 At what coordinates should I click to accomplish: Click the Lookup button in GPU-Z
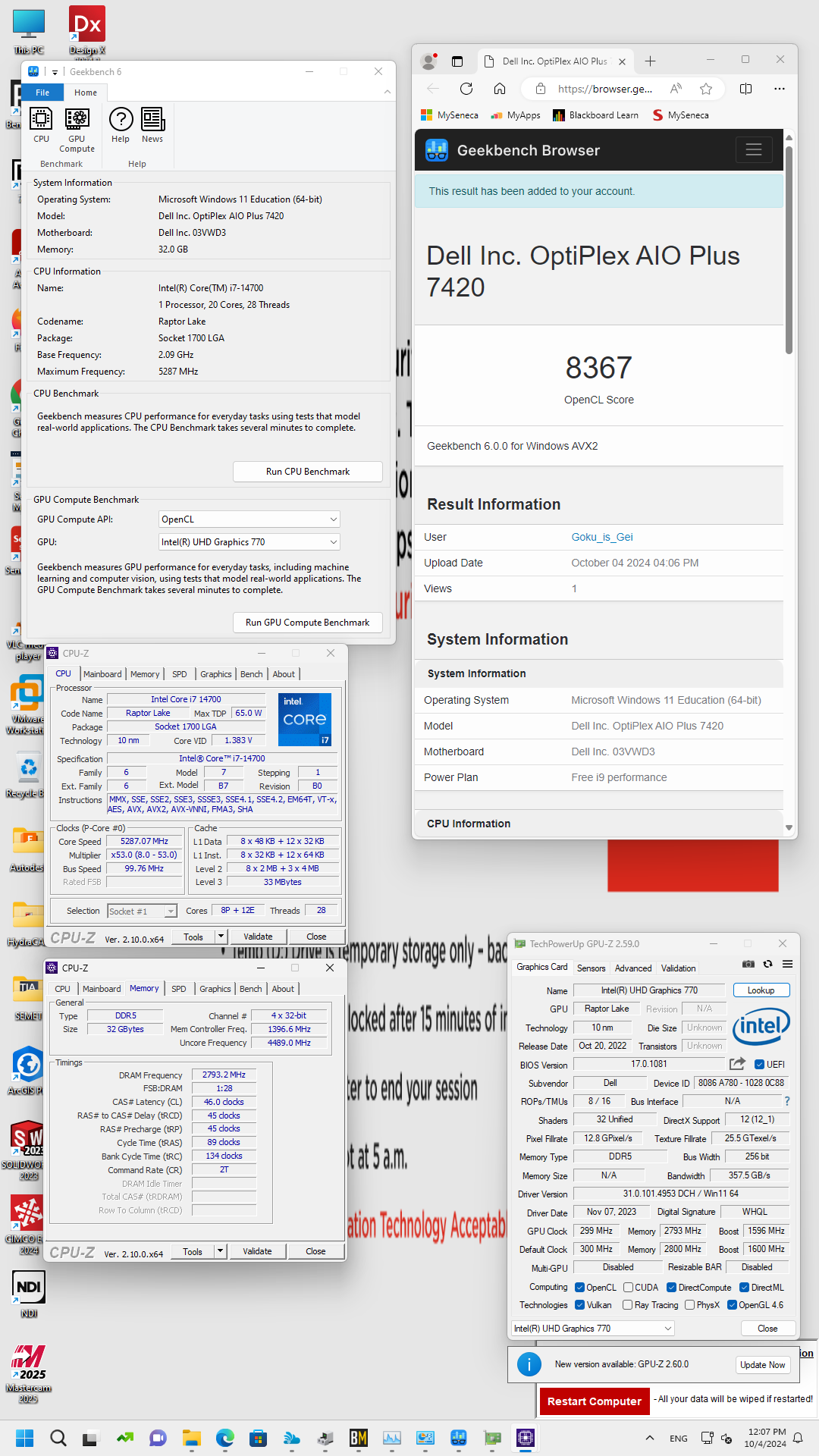tap(761, 990)
